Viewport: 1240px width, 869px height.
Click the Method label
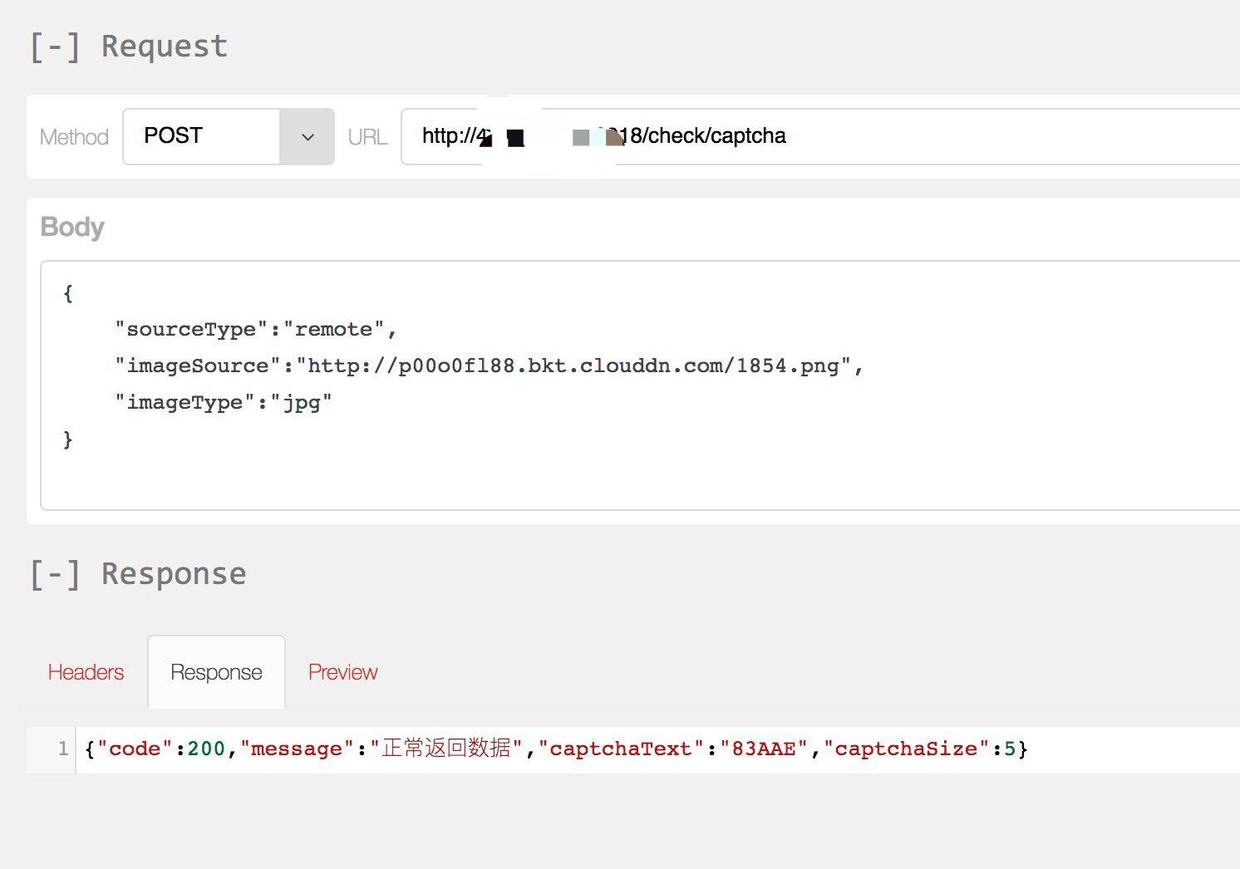(x=74, y=137)
